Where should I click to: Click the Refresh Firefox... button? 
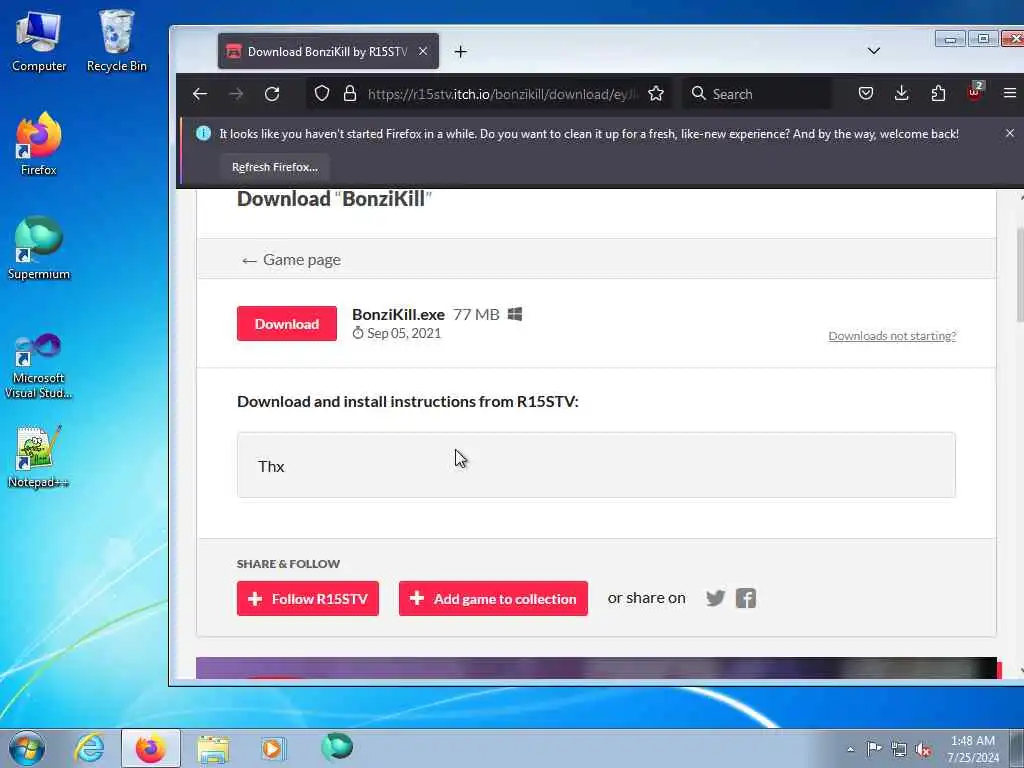(275, 167)
